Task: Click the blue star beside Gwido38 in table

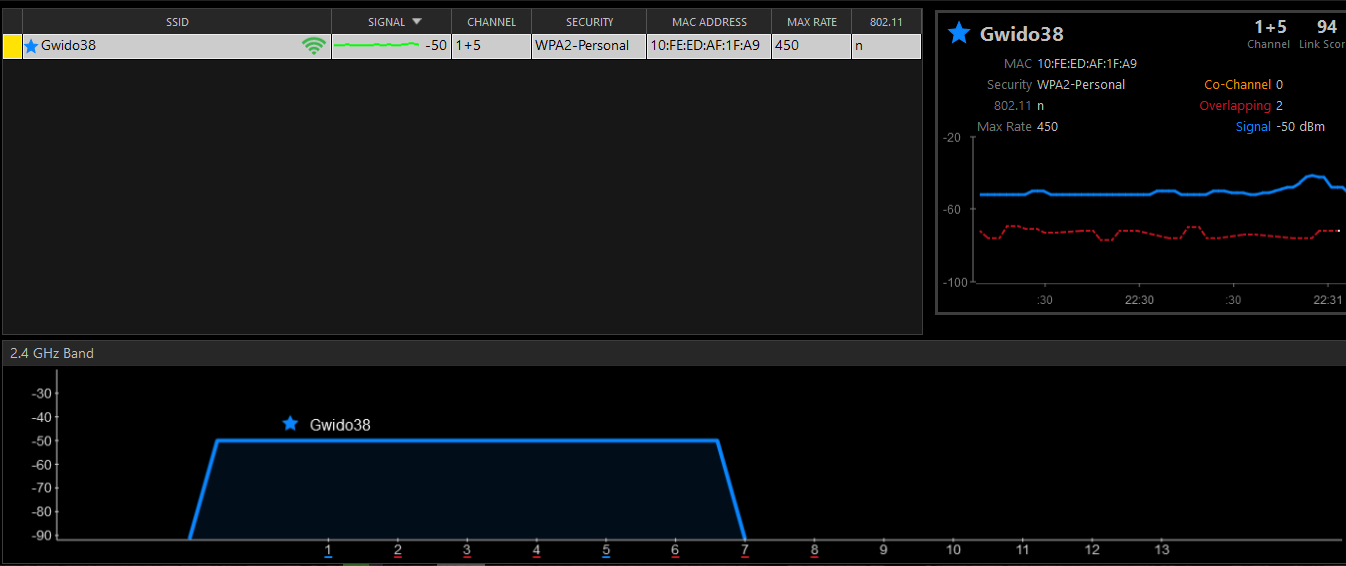Action: pyautogui.click(x=31, y=46)
